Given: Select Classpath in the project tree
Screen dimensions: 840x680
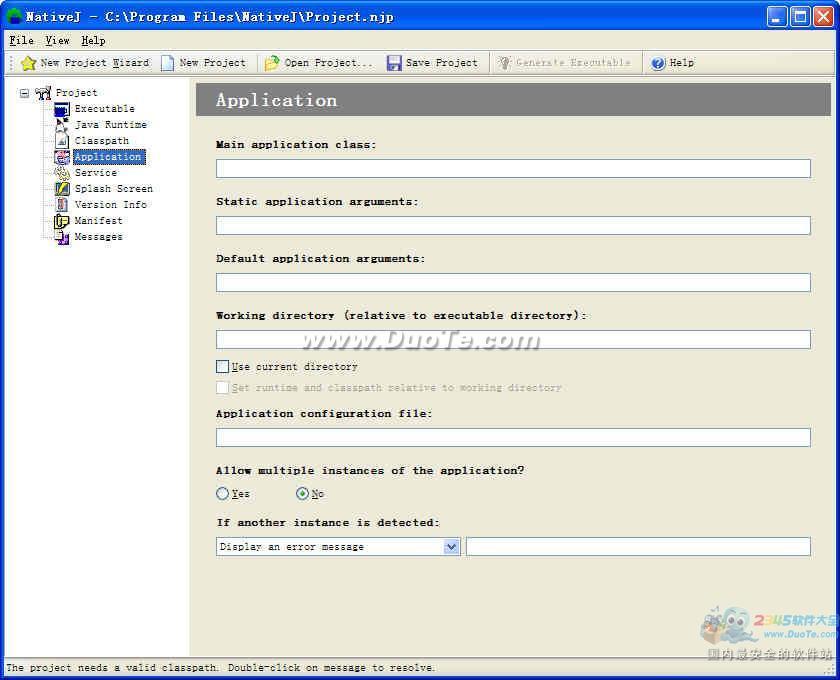Looking at the screenshot, I should [x=102, y=141].
